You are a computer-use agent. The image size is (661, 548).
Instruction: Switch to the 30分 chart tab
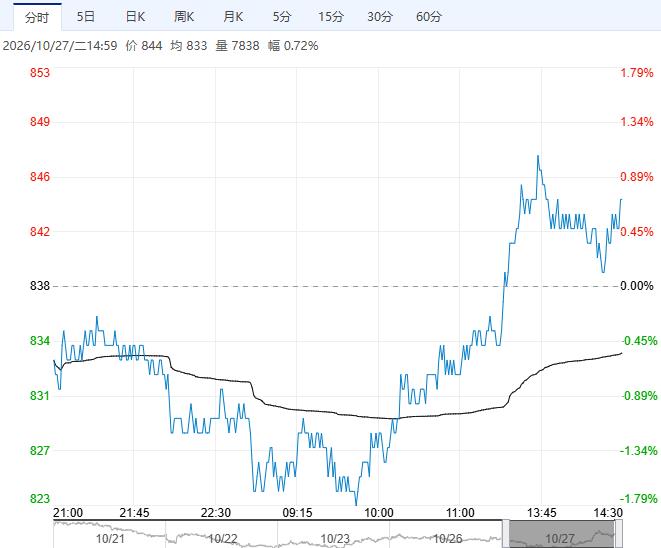point(379,17)
